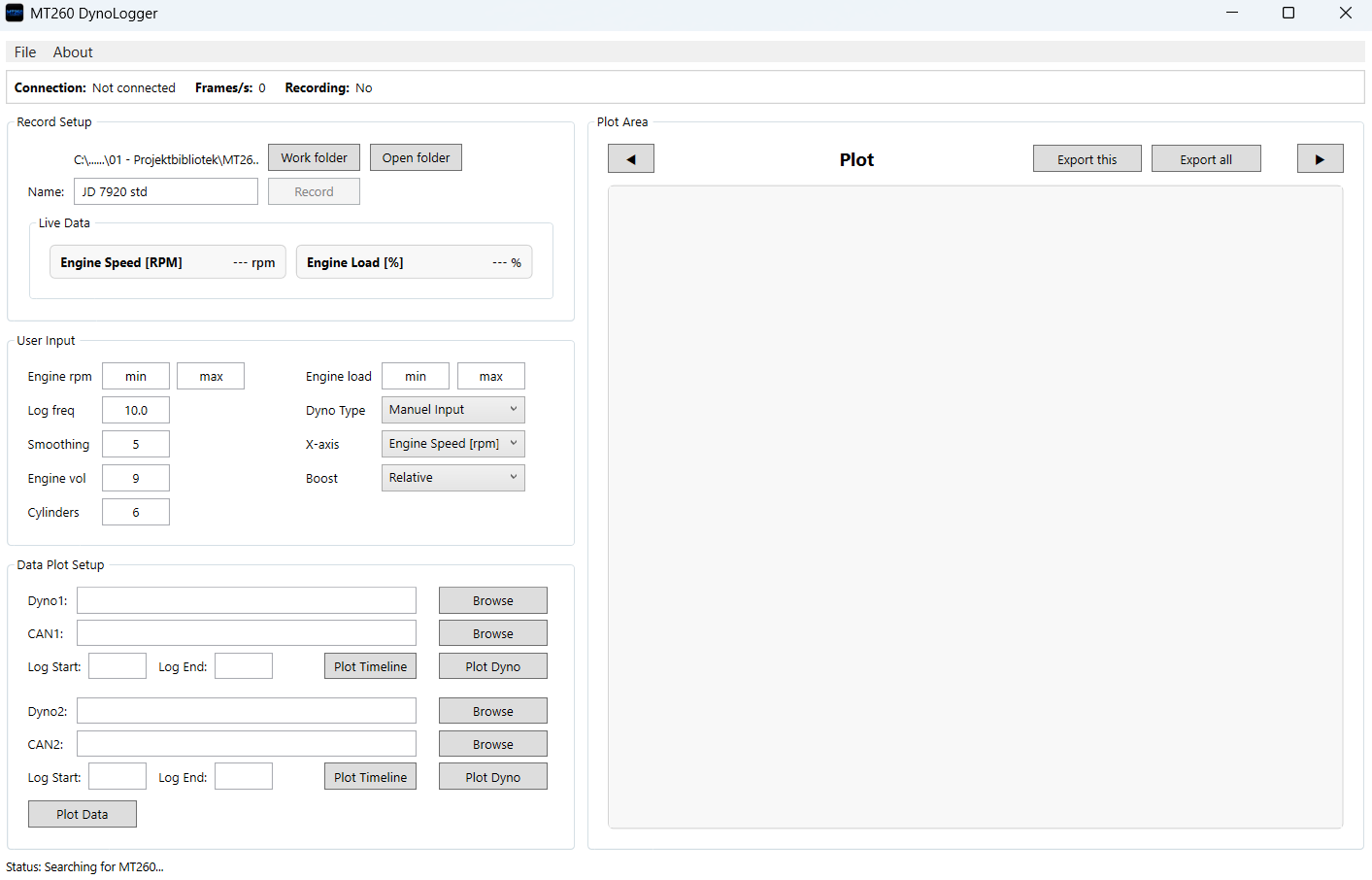
Task: Focus the Log freq field
Action: tap(136, 410)
